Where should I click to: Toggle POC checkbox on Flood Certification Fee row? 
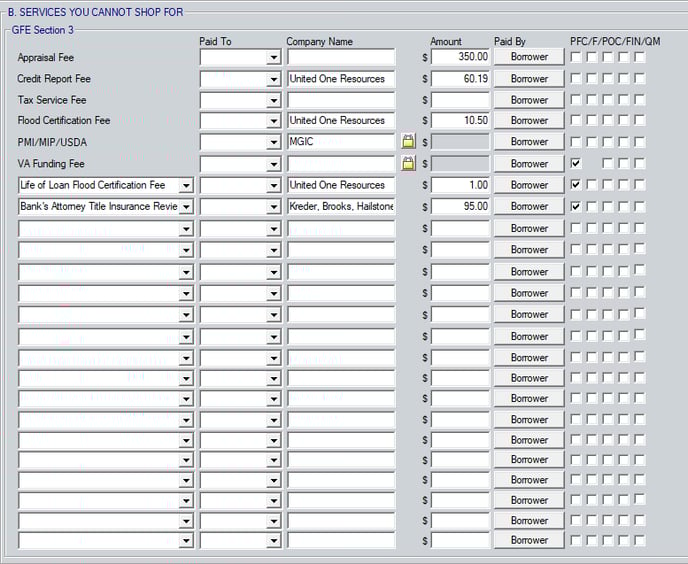point(608,121)
